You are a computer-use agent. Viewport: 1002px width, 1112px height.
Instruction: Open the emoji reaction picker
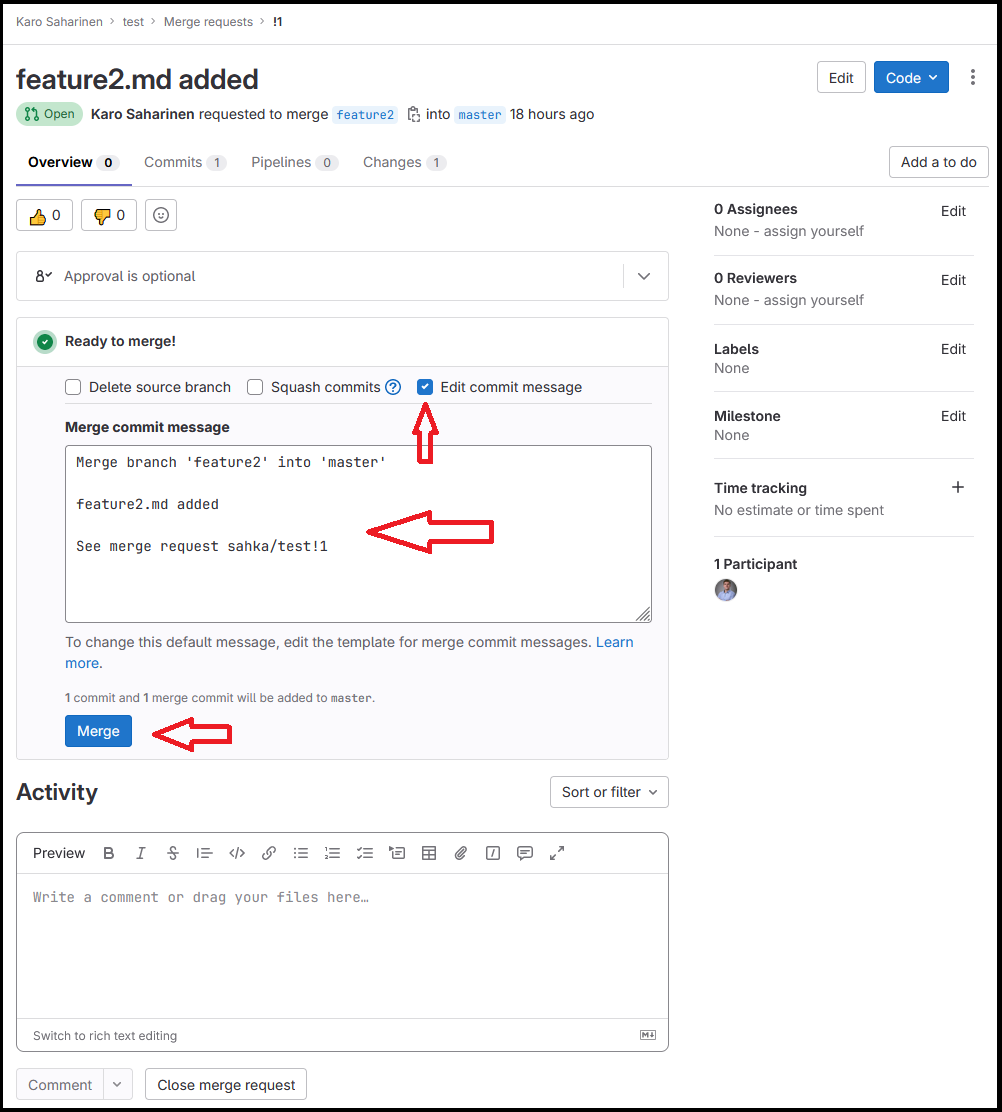(x=161, y=215)
